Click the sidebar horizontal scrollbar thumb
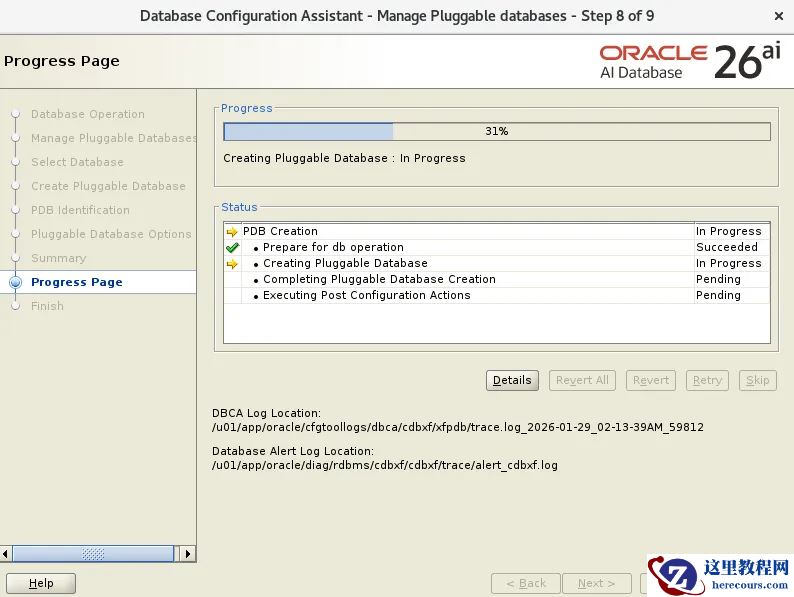 tap(93, 553)
